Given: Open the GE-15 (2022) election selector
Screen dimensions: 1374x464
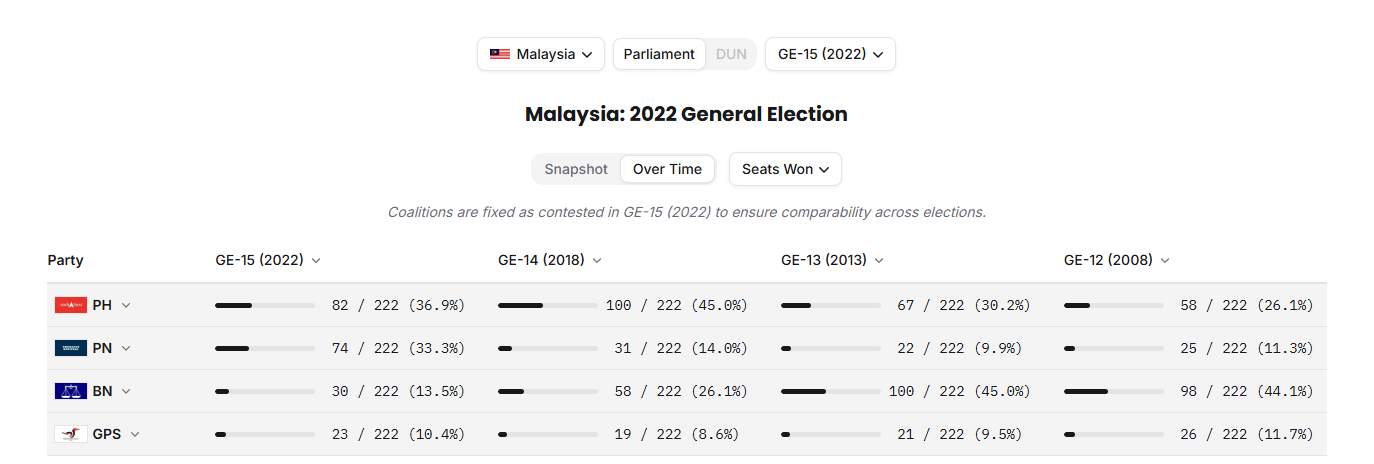Looking at the screenshot, I should (830, 54).
